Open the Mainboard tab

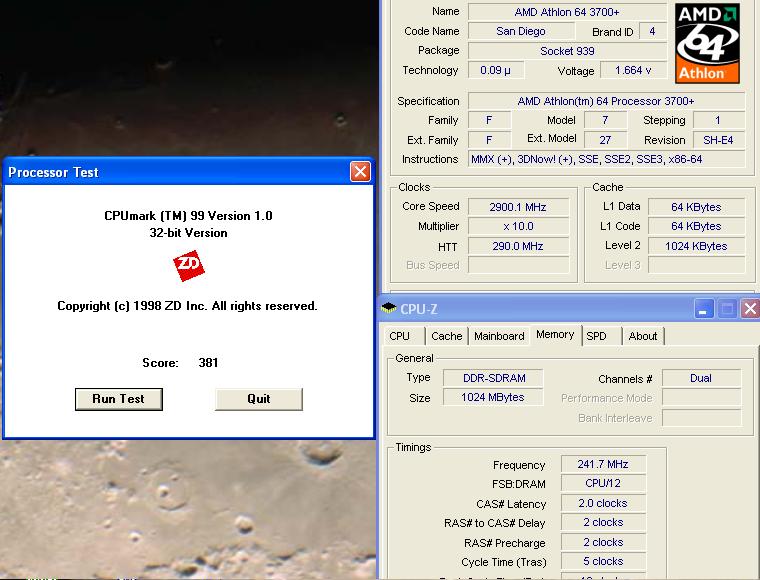[499, 336]
